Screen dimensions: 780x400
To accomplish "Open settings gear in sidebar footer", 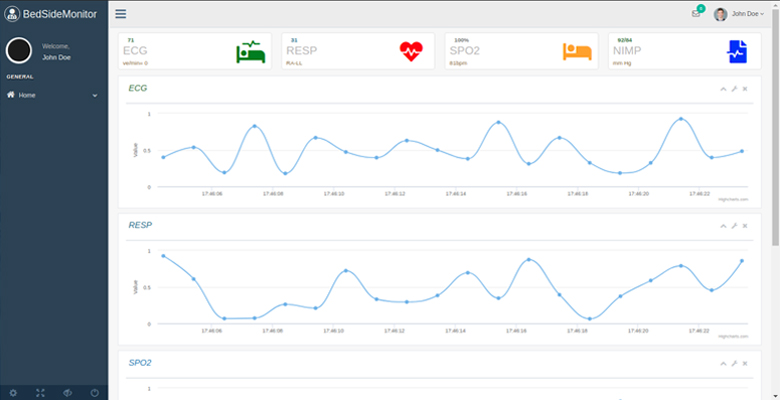I will click(x=13, y=392).
